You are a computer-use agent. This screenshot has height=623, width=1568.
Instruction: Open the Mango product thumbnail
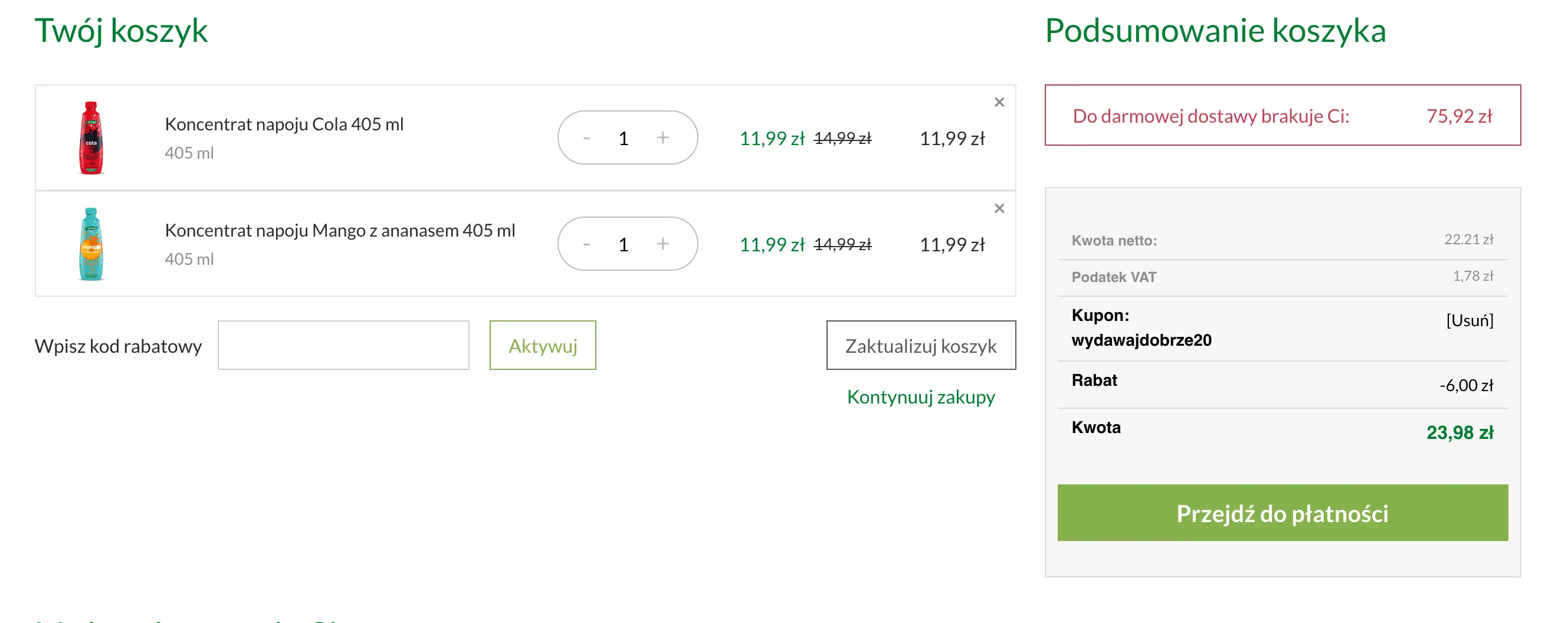coord(91,244)
